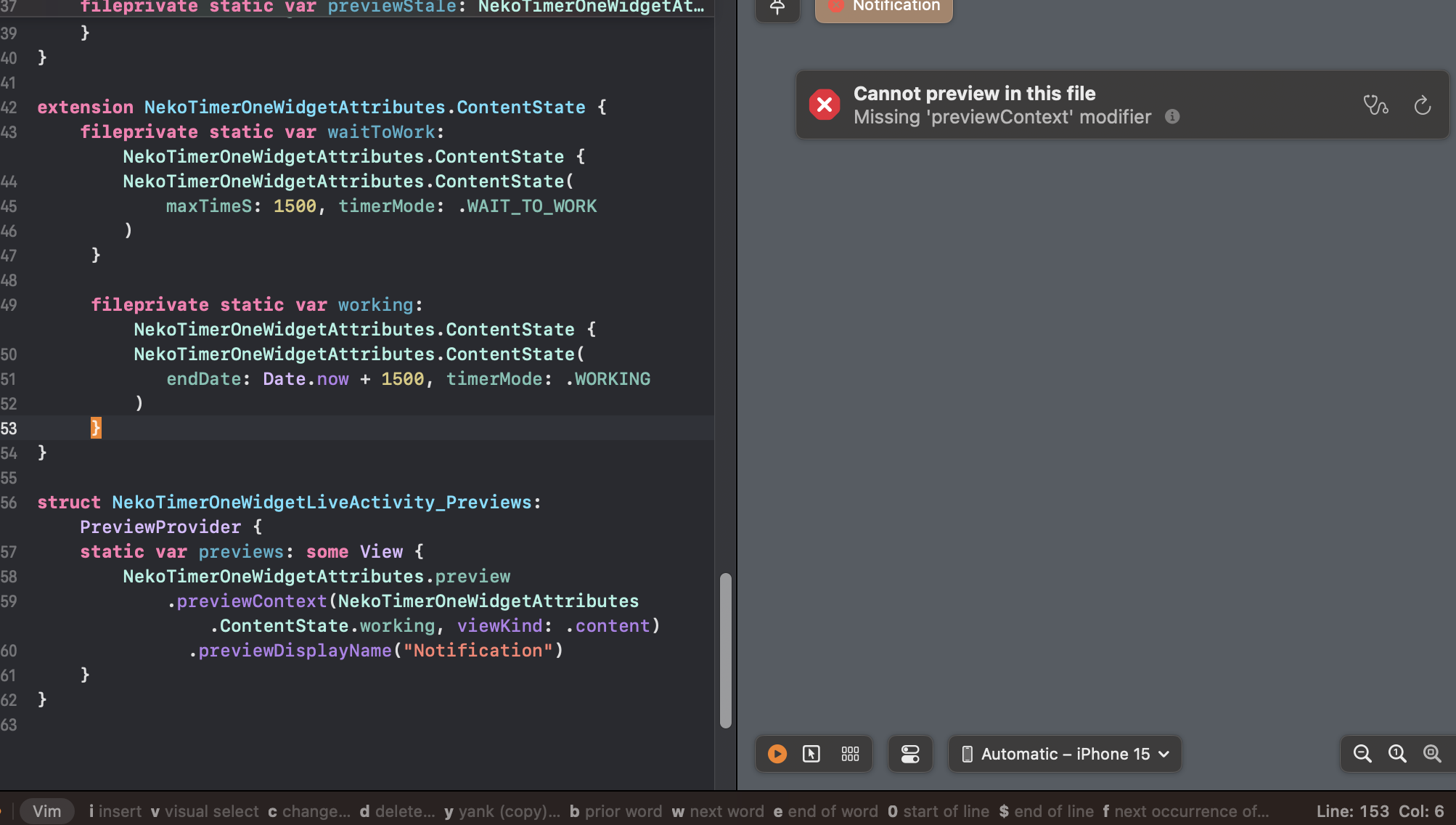Click the 'Cannot preview in this file' title
Viewport: 1456px width, 825px height.
[x=974, y=94]
